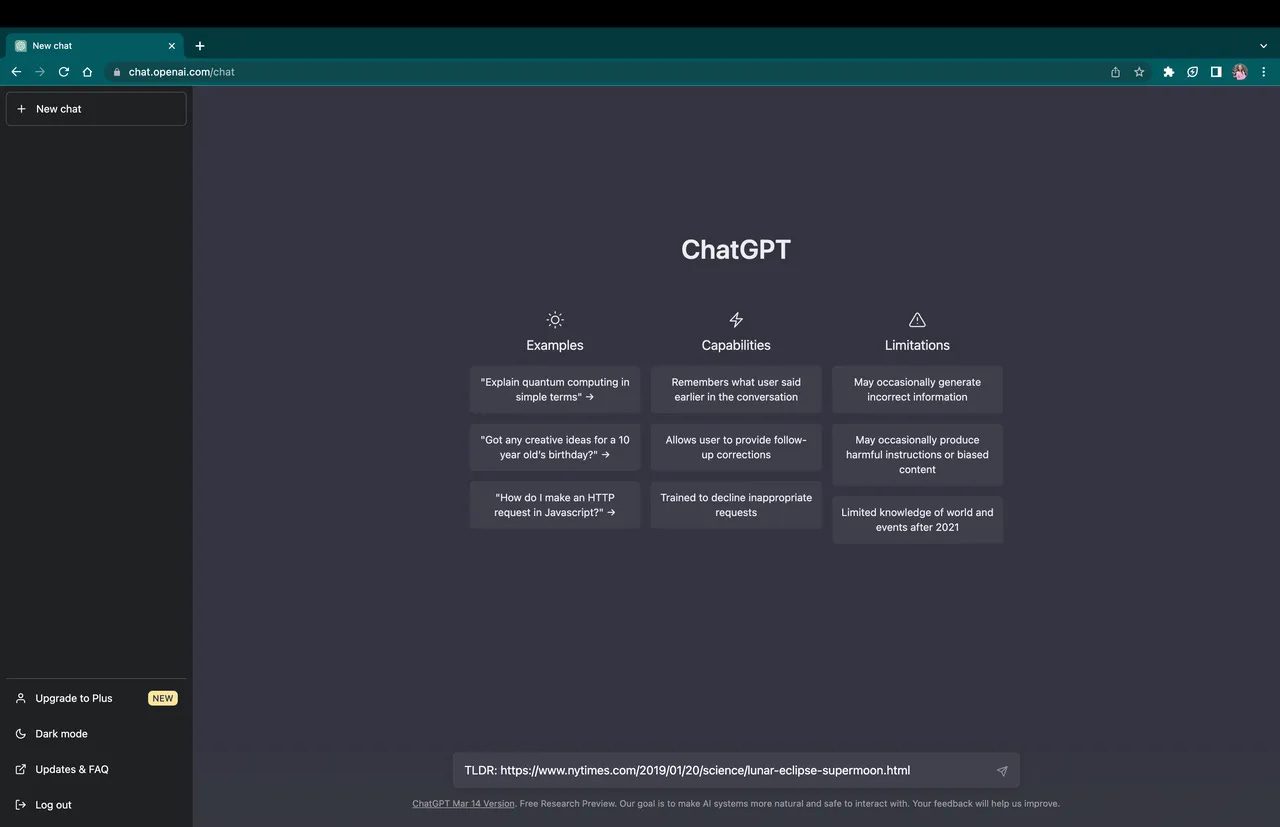Choose the quantum computing example prompt
The width and height of the screenshot is (1280, 827).
click(555, 390)
